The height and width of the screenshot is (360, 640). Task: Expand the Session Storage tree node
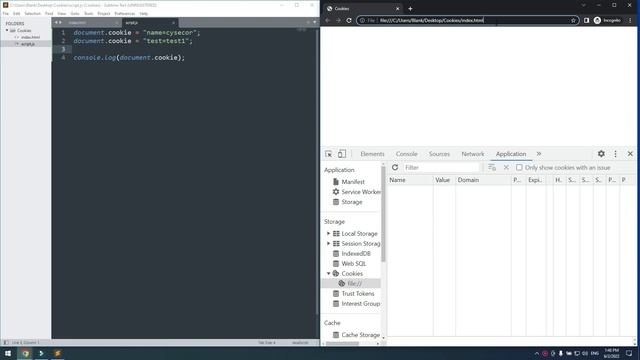pos(328,243)
